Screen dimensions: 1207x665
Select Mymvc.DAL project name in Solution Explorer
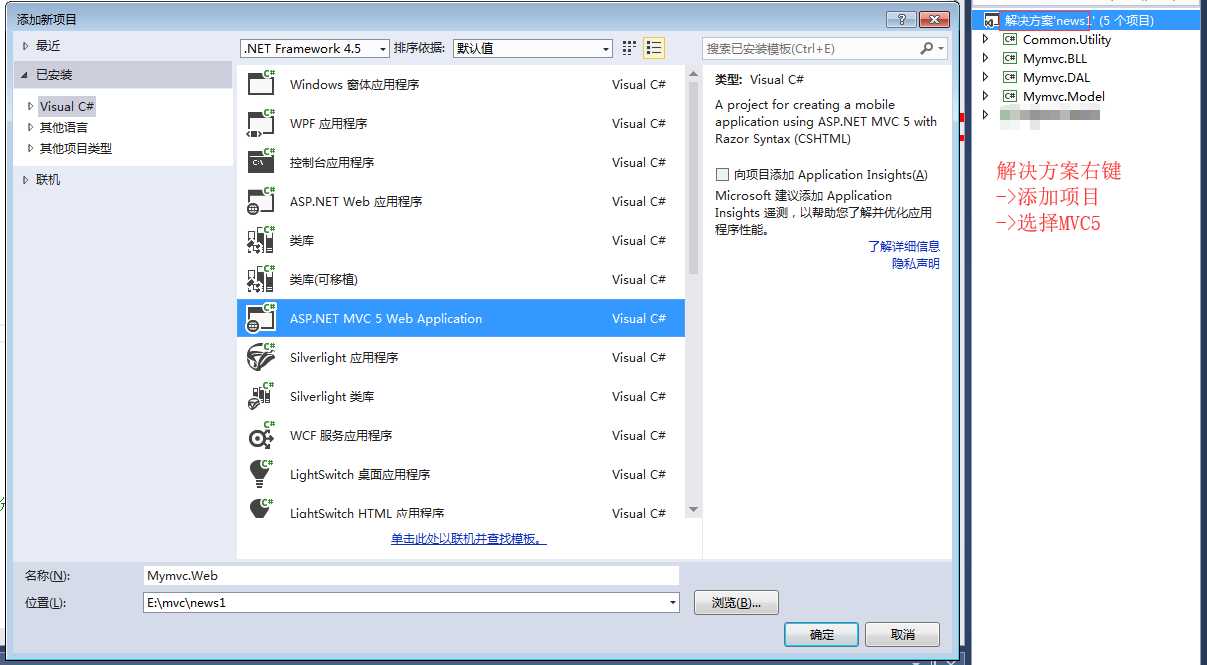coord(1057,78)
